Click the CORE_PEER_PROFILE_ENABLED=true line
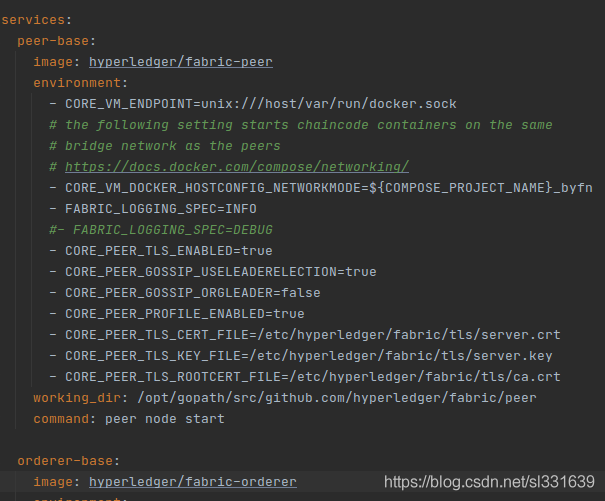605x501 pixels. click(x=177, y=314)
